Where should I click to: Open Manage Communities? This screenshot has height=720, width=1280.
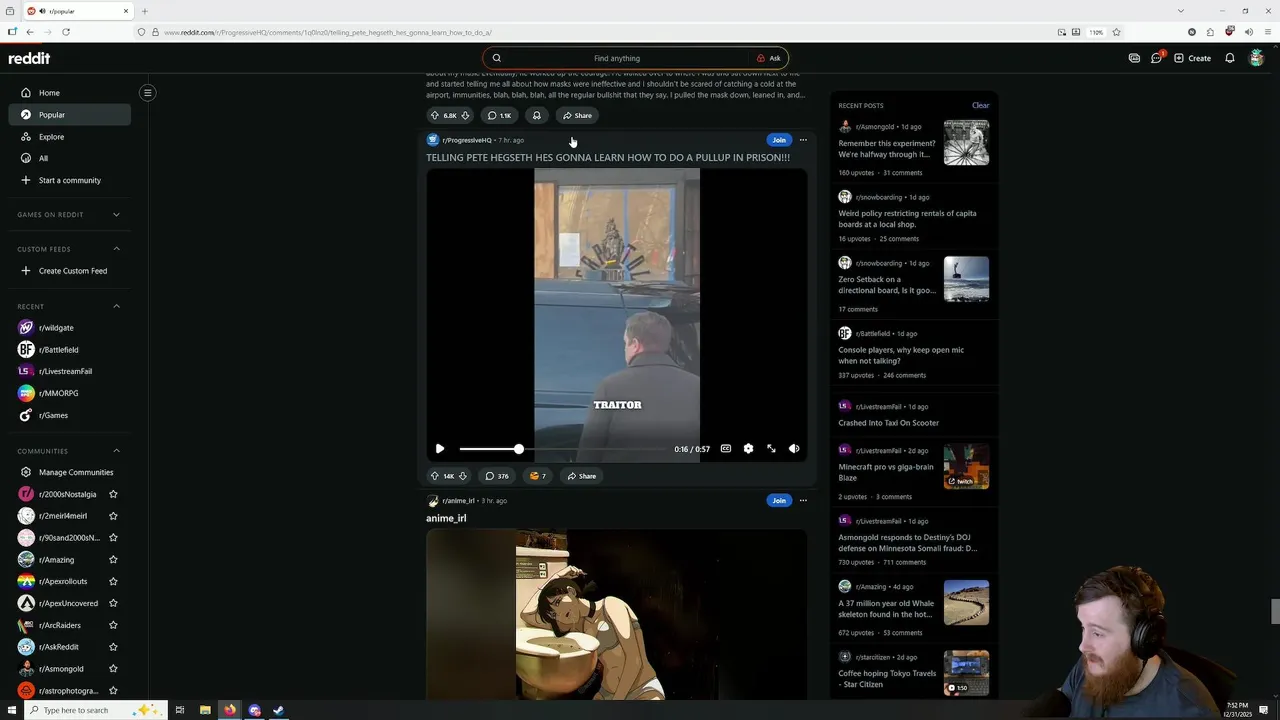[x=70, y=472]
